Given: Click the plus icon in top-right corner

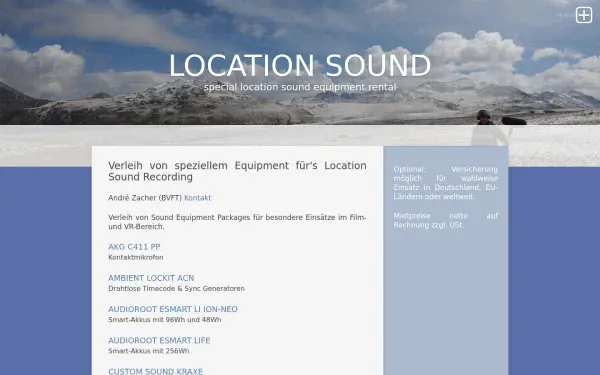Looking at the screenshot, I should [584, 15].
